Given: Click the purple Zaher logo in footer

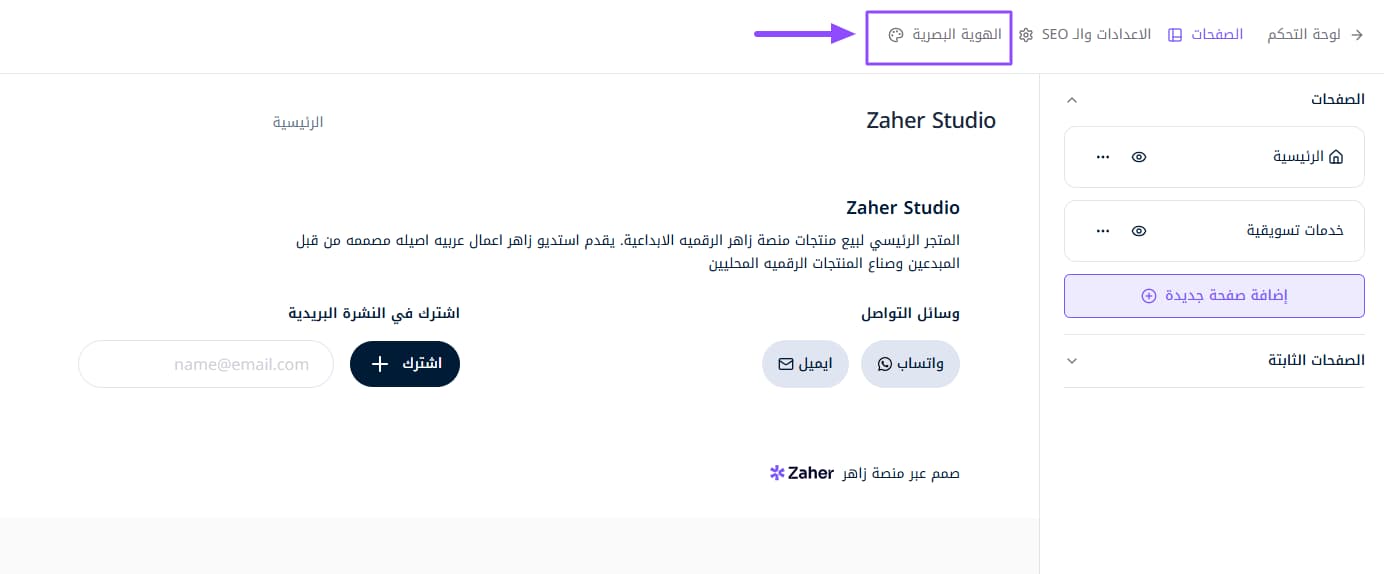Looking at the screenshot, I should point(778,473).
